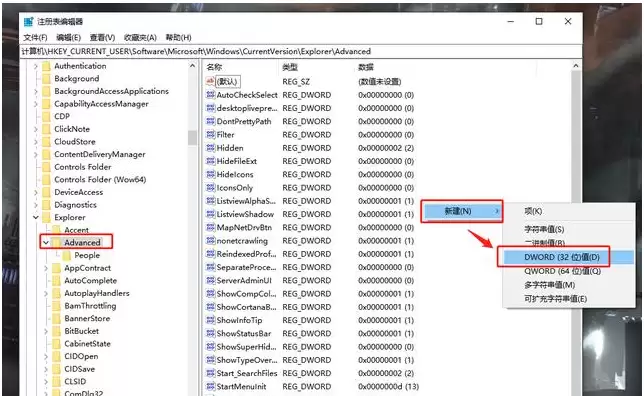The image size is (644, 396).
Task: Click the ShowCortanaB... value icon
Action: 210,307
